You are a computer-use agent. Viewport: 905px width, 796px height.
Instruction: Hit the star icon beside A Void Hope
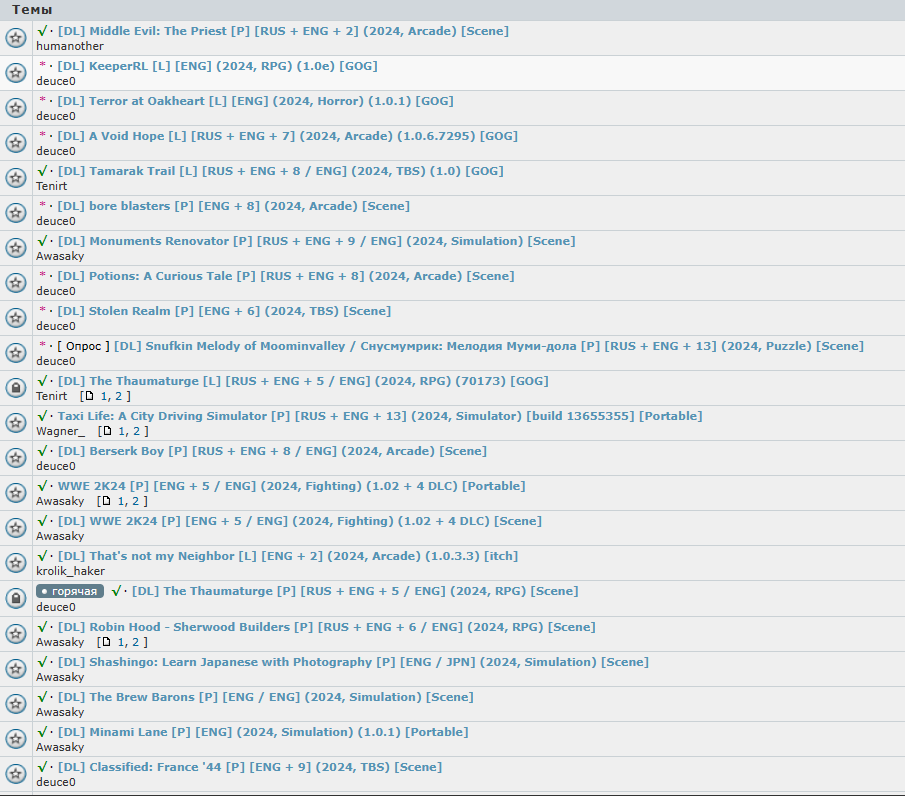pos(16,143)
